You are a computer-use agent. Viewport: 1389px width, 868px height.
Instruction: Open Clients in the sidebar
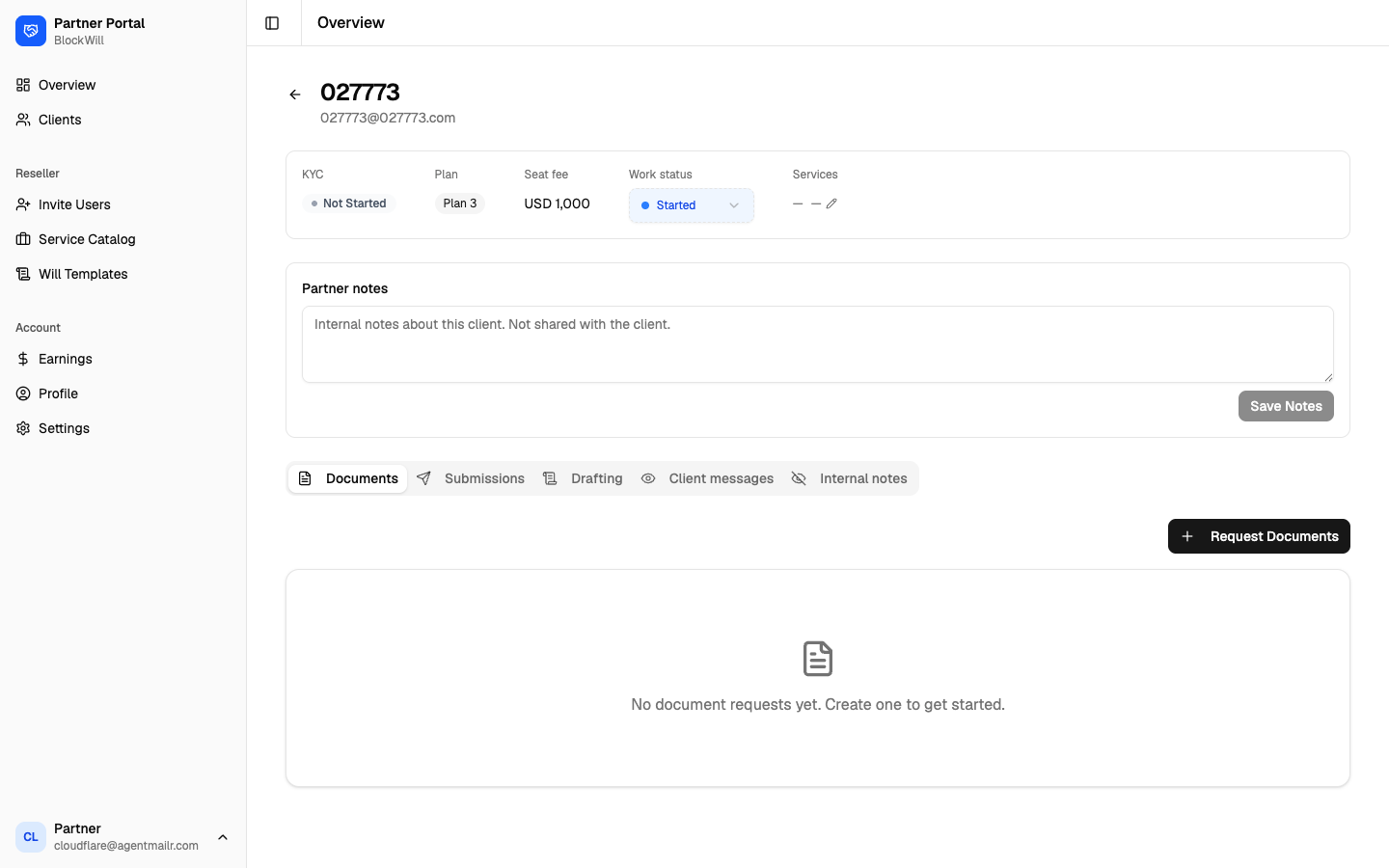point(123,120)
